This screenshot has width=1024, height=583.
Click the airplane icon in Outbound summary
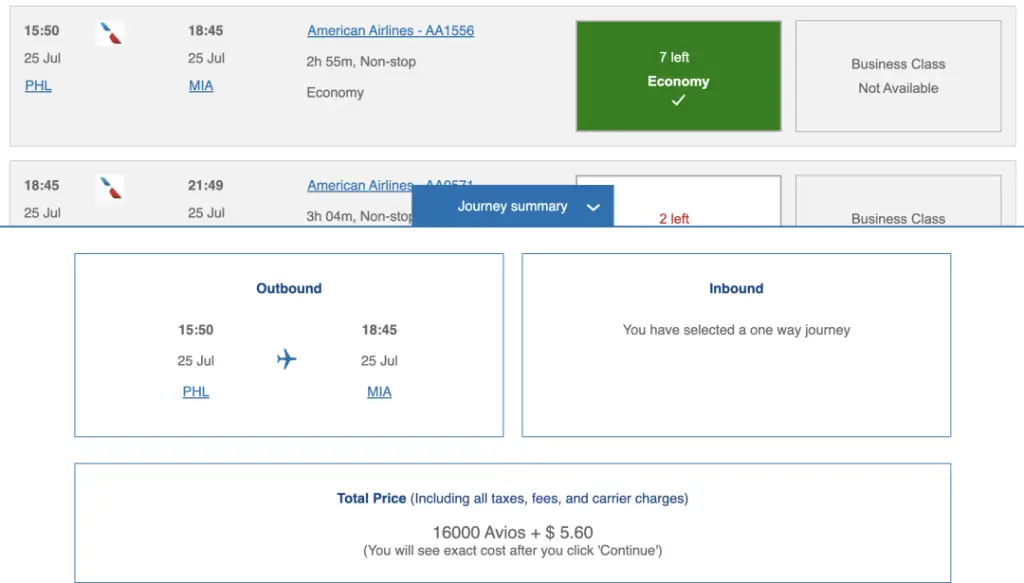pos(287,359)
